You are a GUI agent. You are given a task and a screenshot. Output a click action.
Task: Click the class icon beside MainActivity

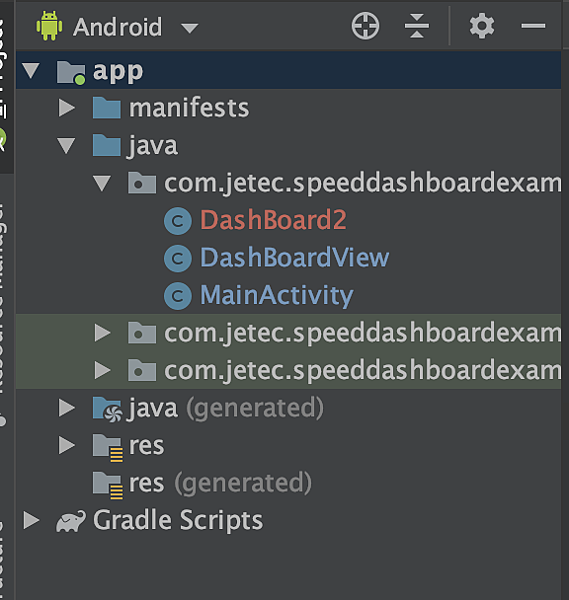click(x=178, y=296)
